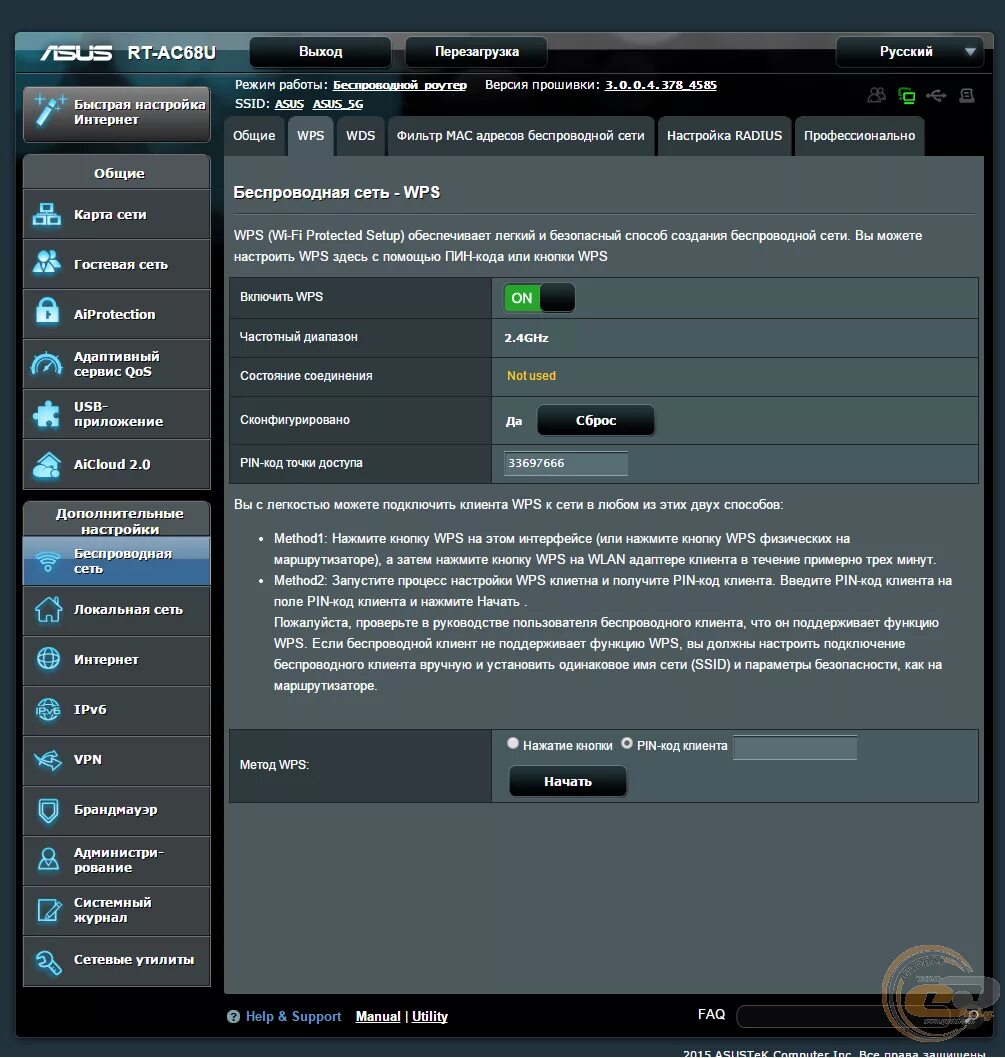Click the Брандмауэр shield icon

48,810
